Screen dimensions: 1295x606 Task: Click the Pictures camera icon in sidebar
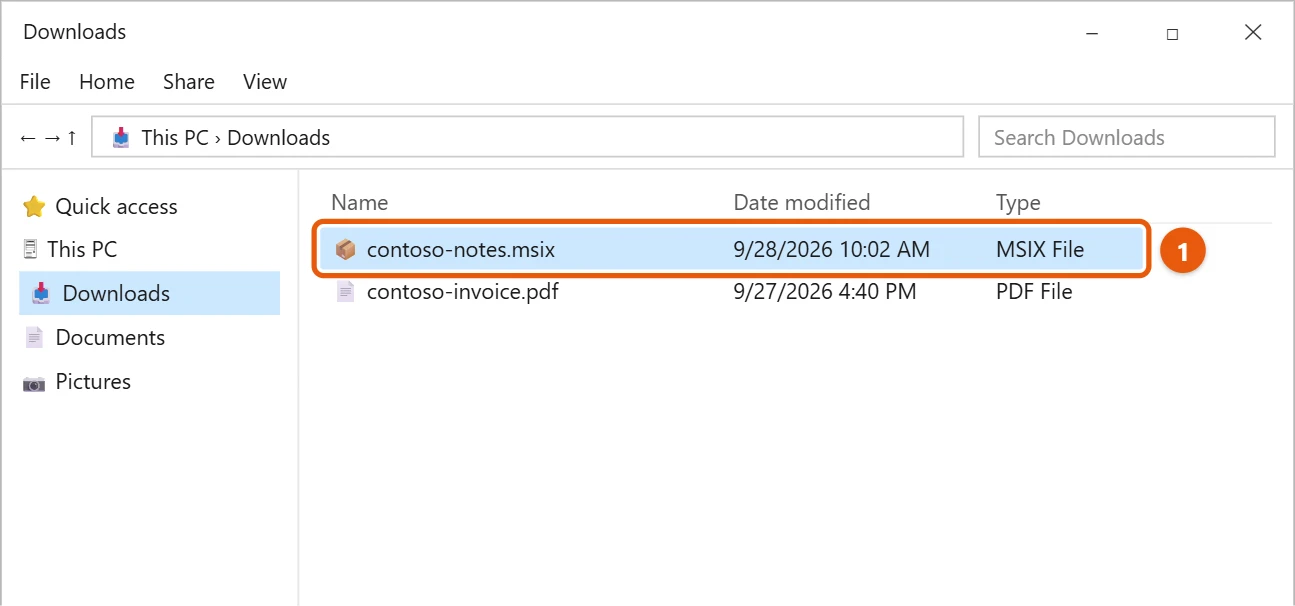pos(34,383)
